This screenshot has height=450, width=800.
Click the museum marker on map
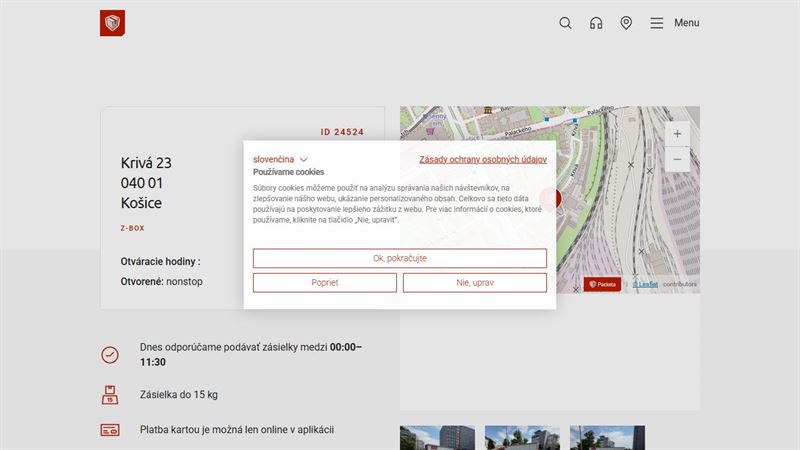(x=488, y=110)
